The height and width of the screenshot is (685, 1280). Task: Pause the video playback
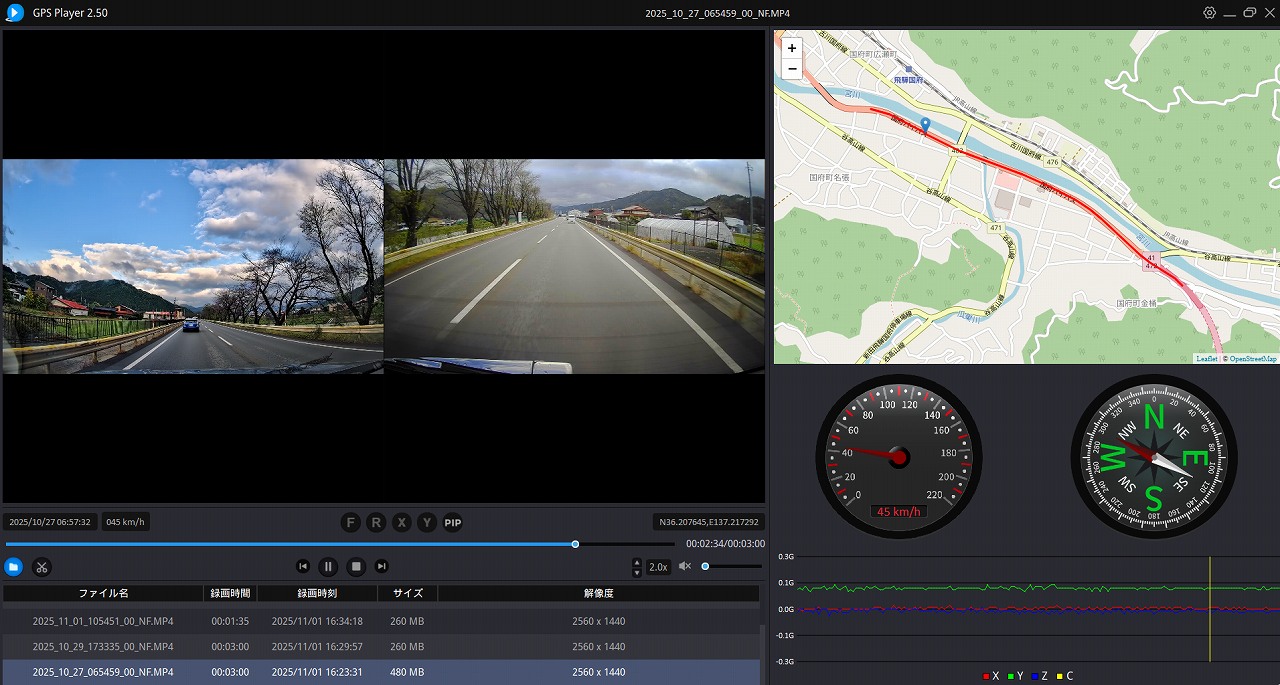(x=328, y=567)
